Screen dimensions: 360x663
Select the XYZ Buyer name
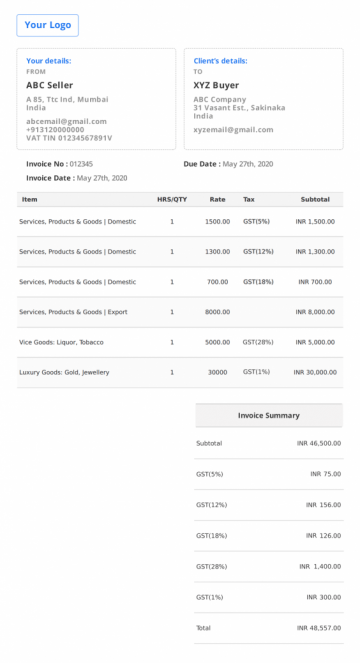coord(216,85)
